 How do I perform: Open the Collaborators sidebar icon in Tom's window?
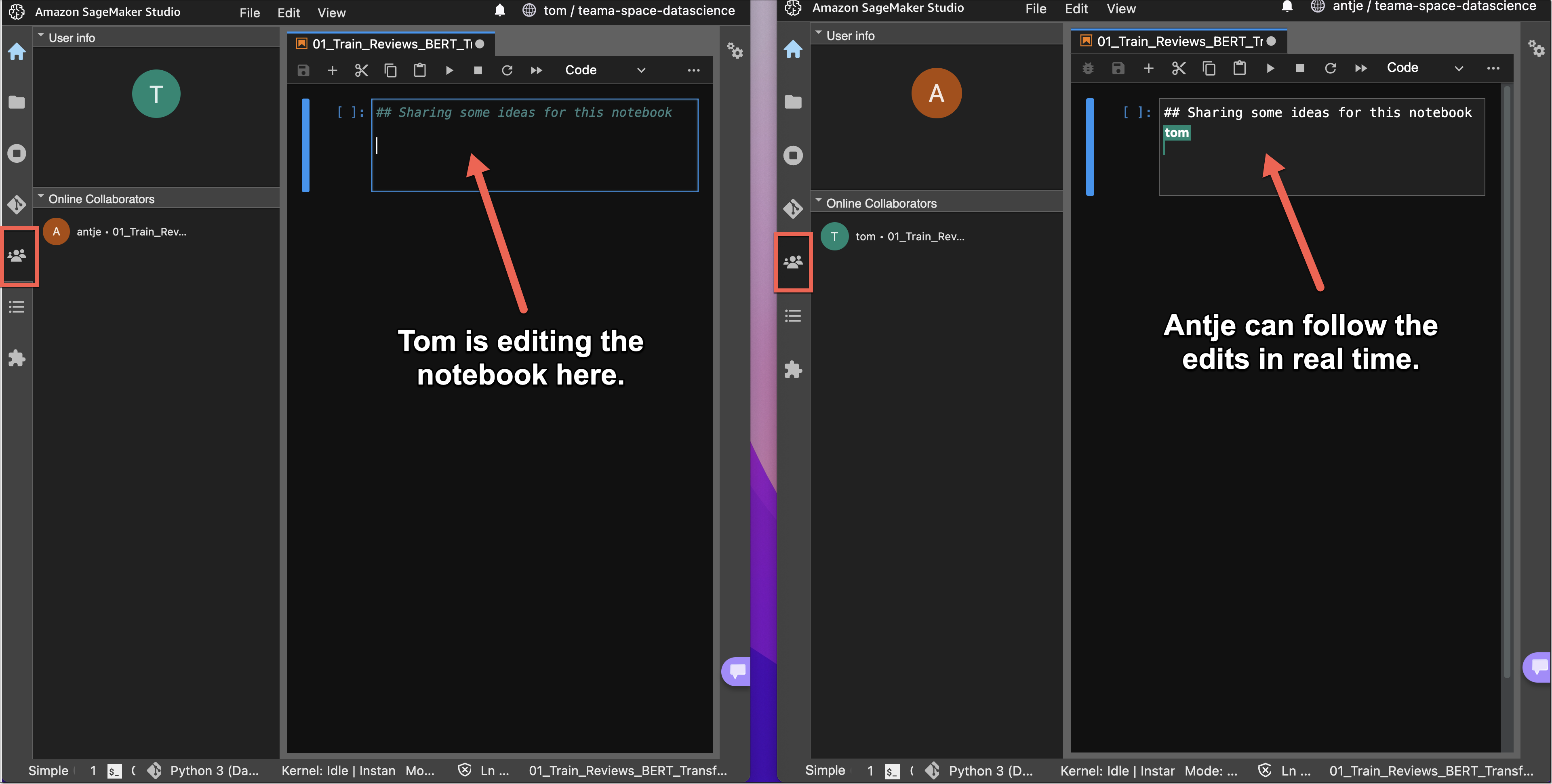[x=17, y=256]
